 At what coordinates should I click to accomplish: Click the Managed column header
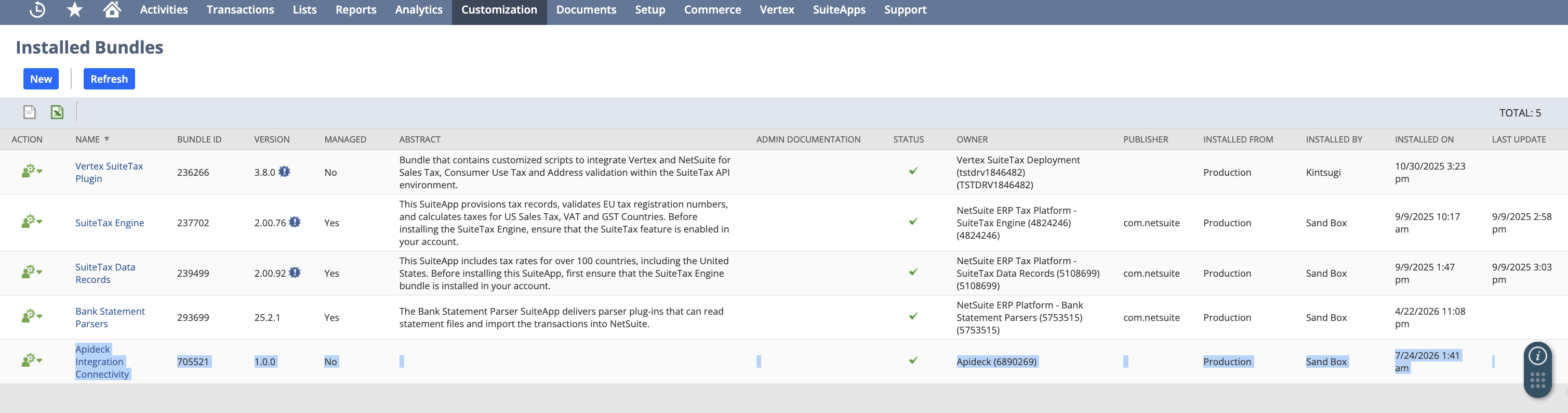point(345,139)
